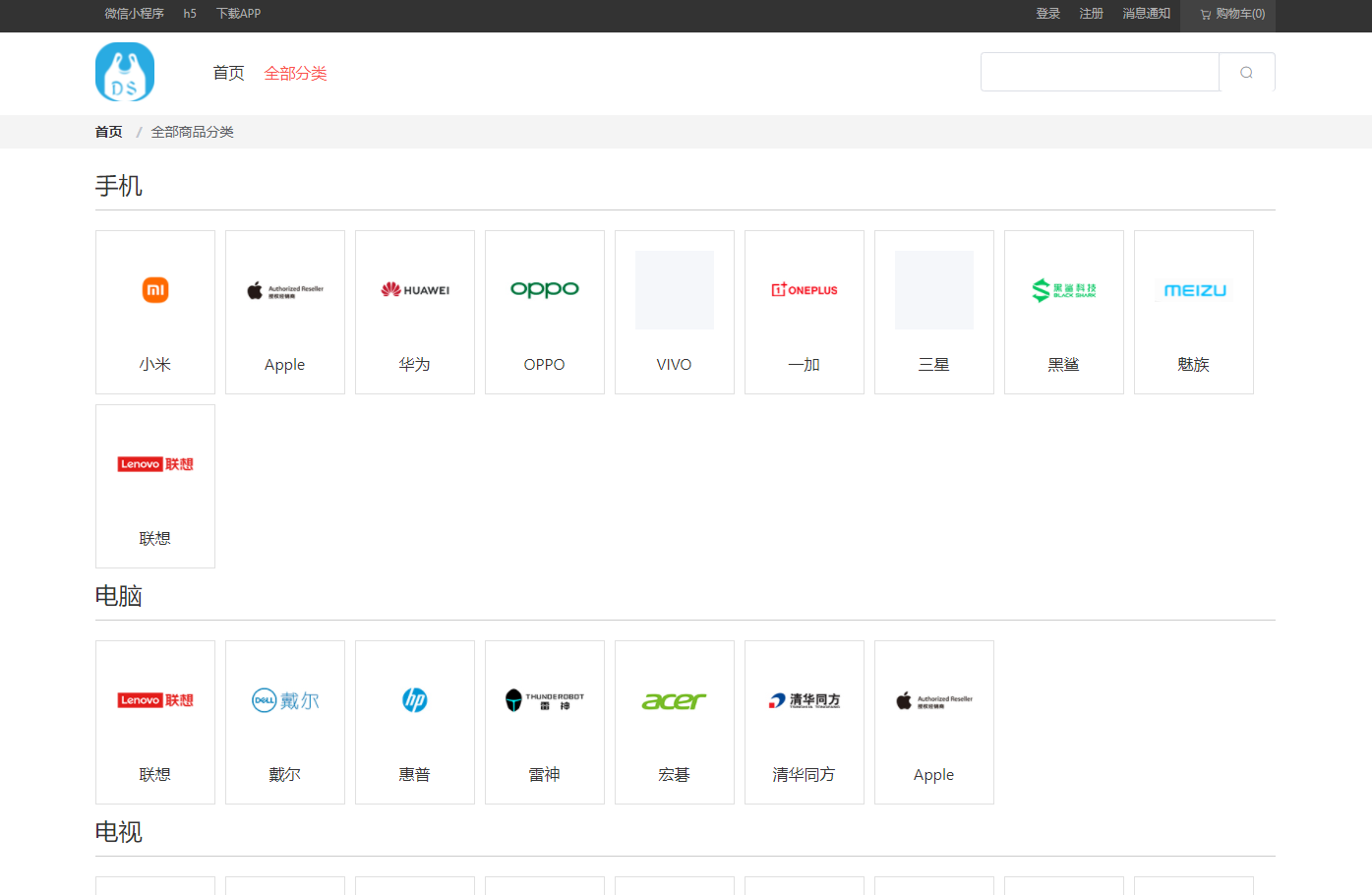Click the OPPO brand name text

545,365
